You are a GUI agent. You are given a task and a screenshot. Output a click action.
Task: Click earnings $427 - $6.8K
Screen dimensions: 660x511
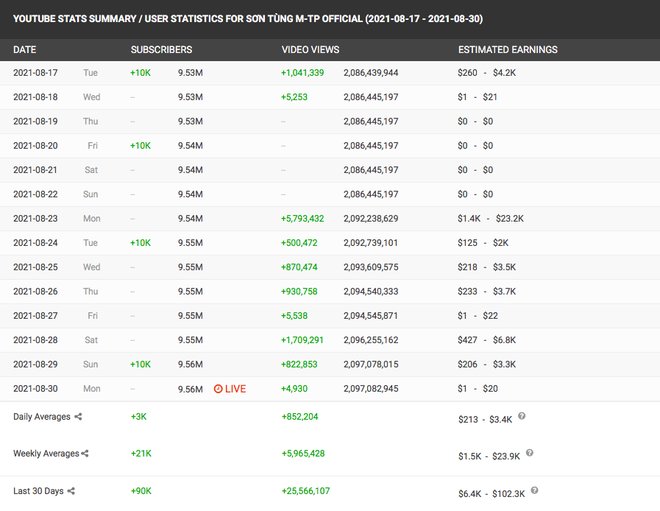tap(487, 340)
